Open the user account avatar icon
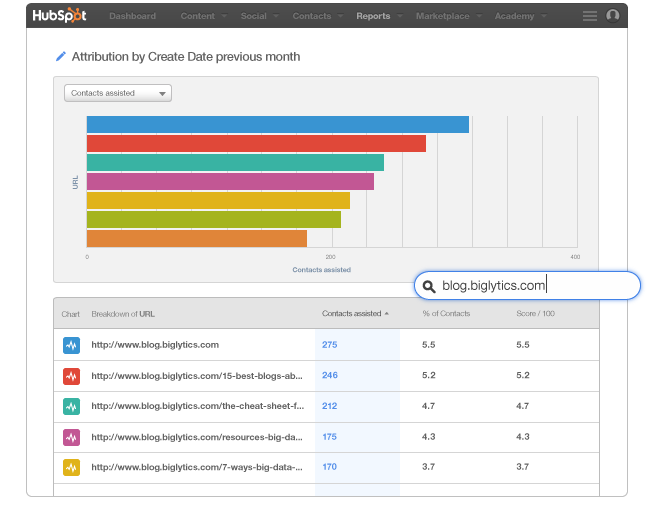 (613, 15)
